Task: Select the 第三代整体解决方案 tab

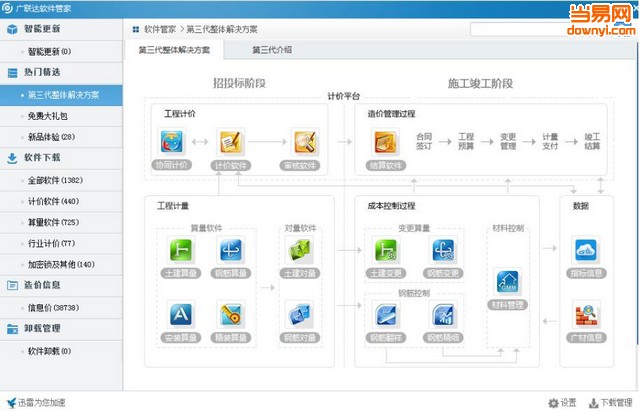Action: click(174, 50)
